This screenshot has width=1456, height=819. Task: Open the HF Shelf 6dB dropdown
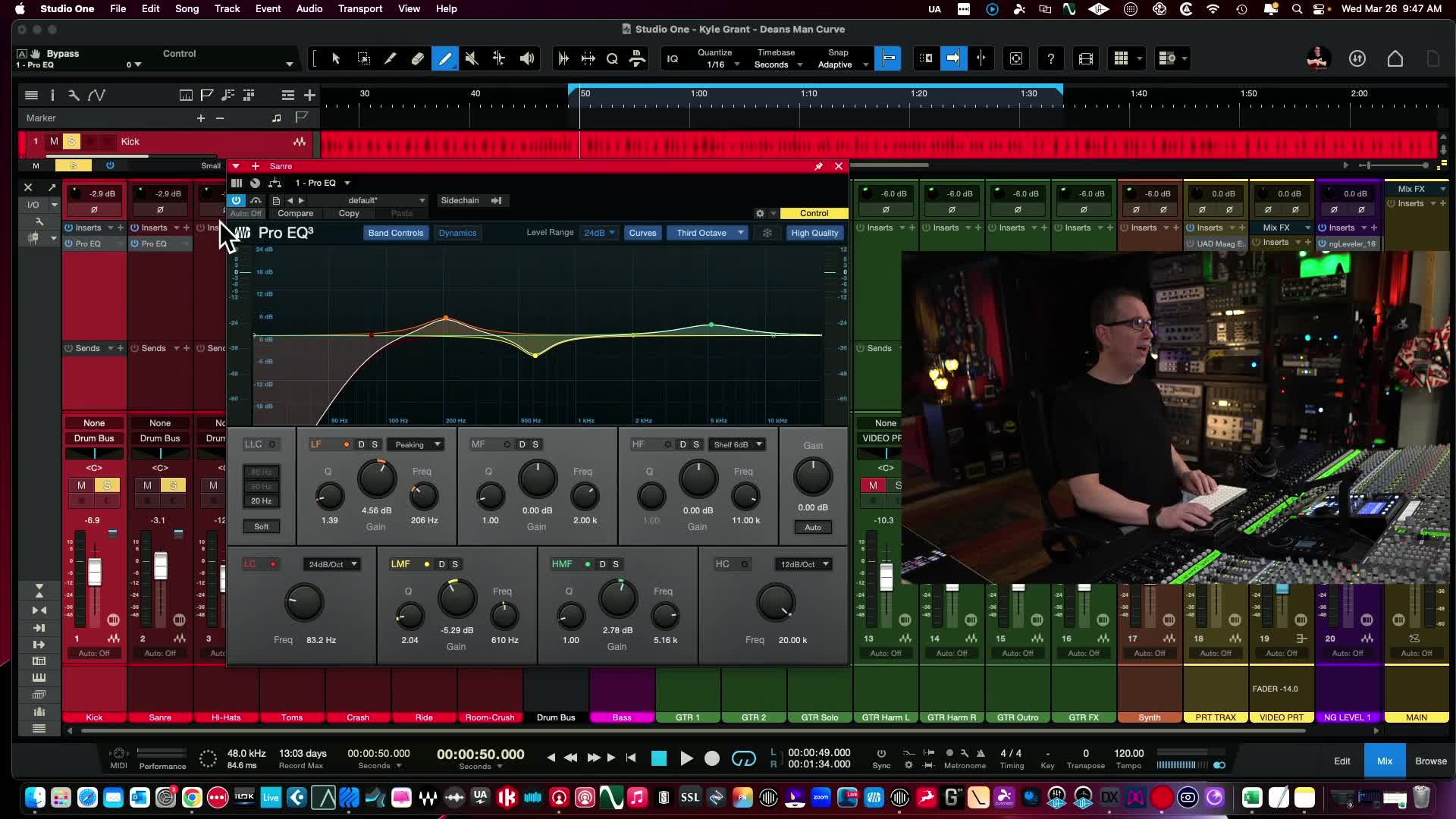[x=737, y=444]
